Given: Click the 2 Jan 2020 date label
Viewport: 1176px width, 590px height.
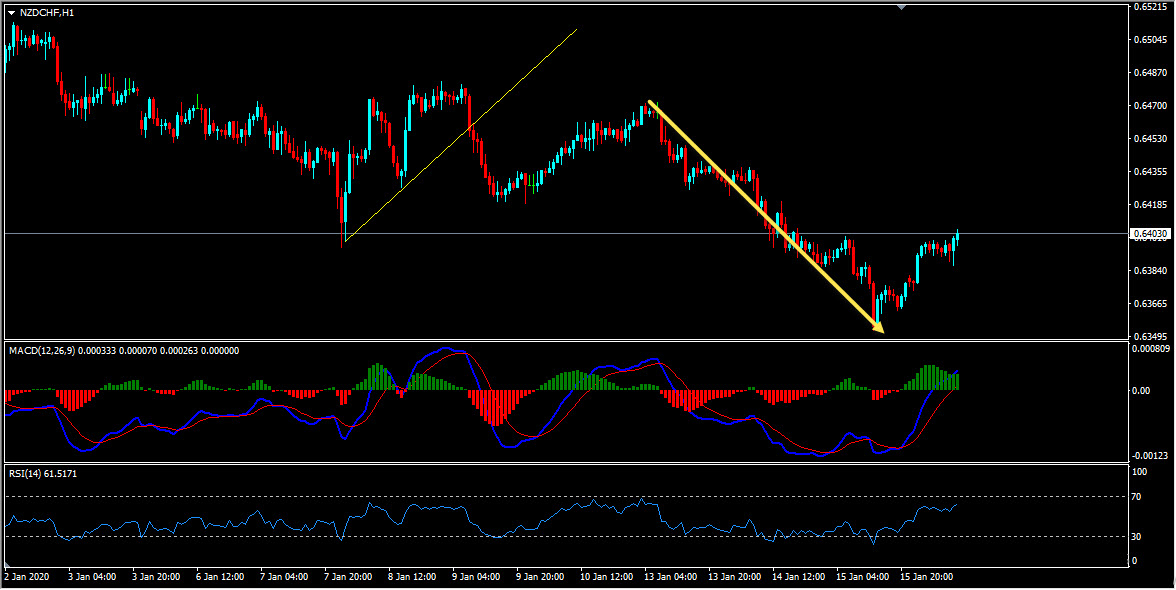Looking at the screenshot, I should (x=25, y=578).
